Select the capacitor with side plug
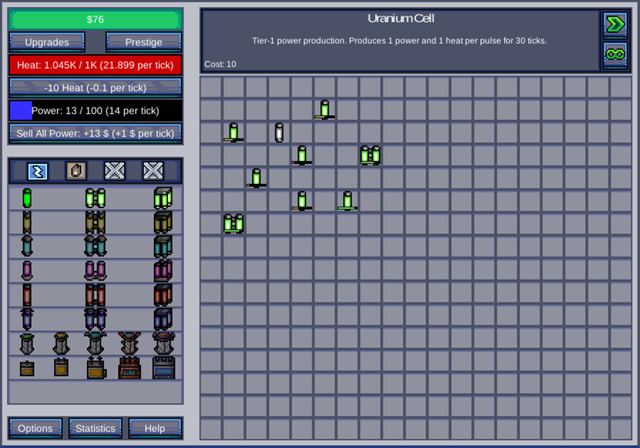 pyautogui.click(x=96, y=367)
